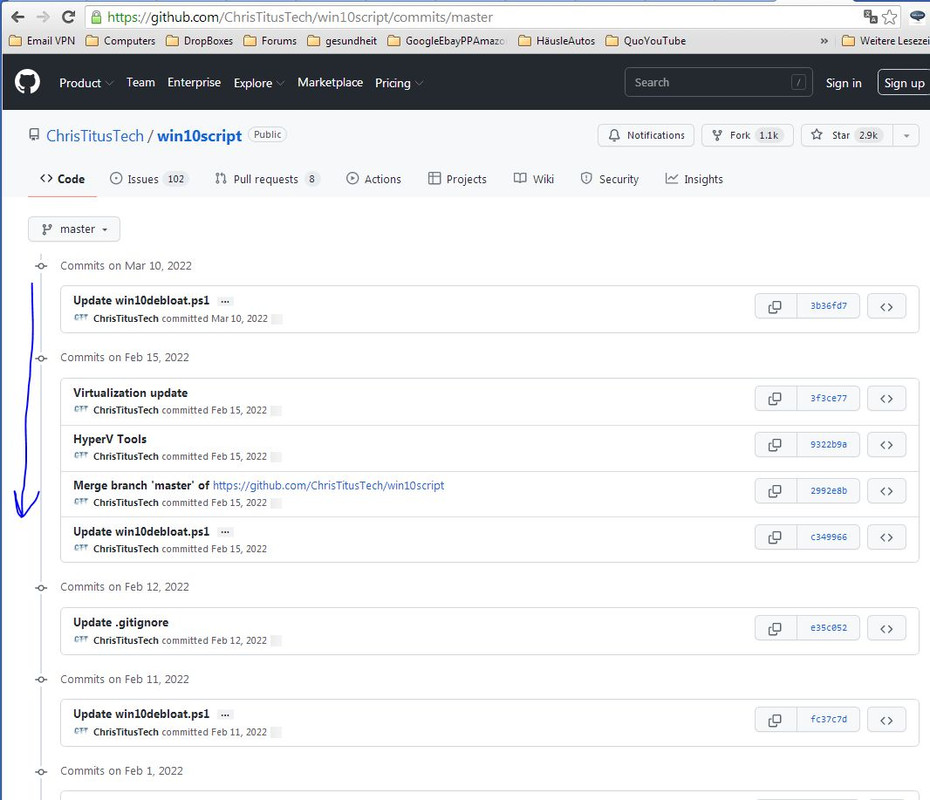The width and height of the screenshot is (930, 800).
Task: Open commit hash 3b36fd7
Action: [x=829, y=306]
